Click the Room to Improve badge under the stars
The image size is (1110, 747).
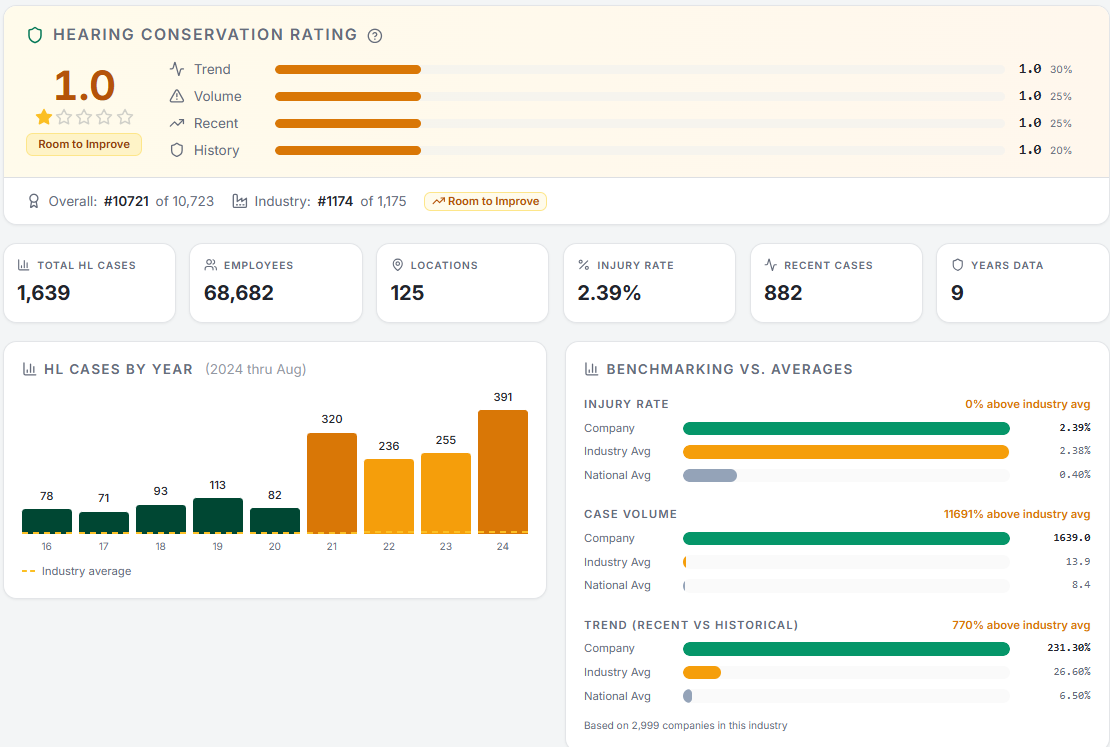pos(84,144)
